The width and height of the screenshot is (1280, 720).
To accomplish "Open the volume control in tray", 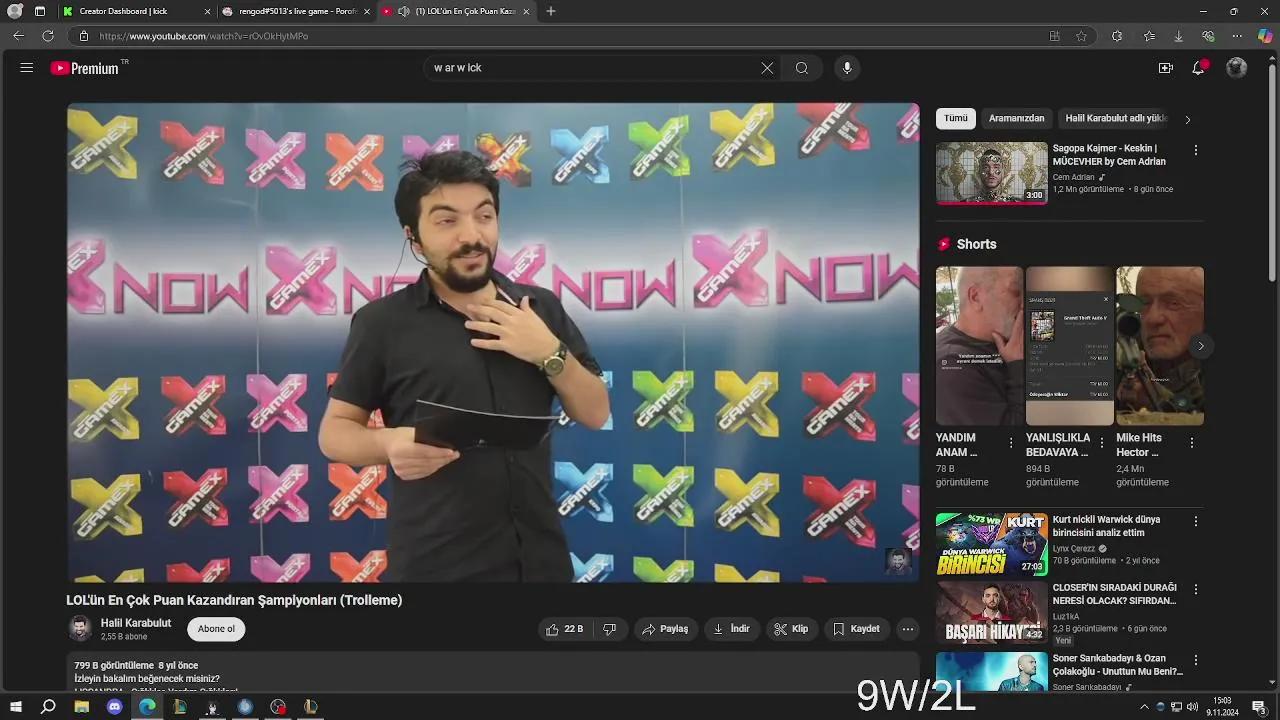I will click(x=1192, y=707).
